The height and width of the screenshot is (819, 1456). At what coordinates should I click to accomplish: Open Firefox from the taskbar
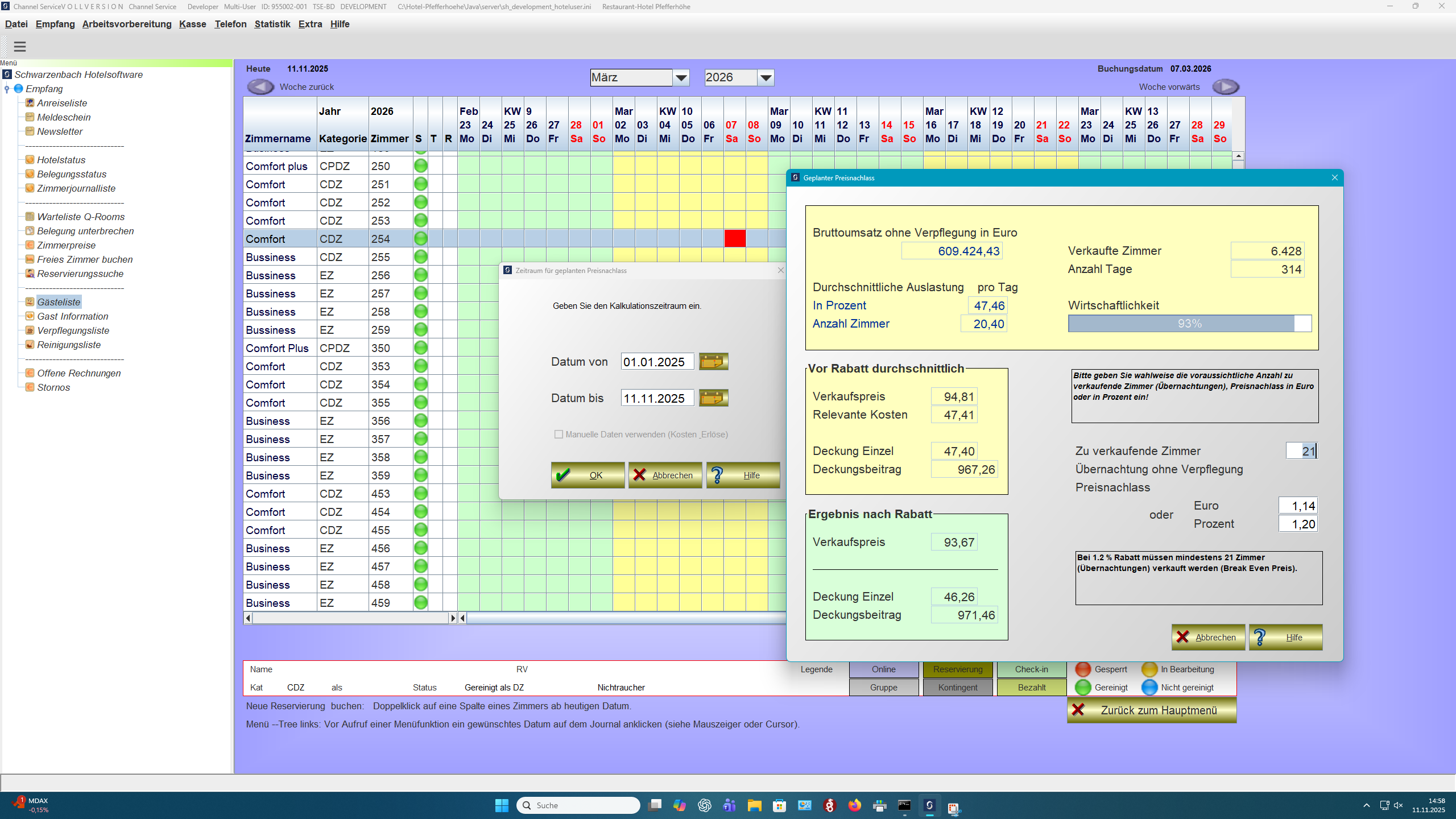[854, 805]
